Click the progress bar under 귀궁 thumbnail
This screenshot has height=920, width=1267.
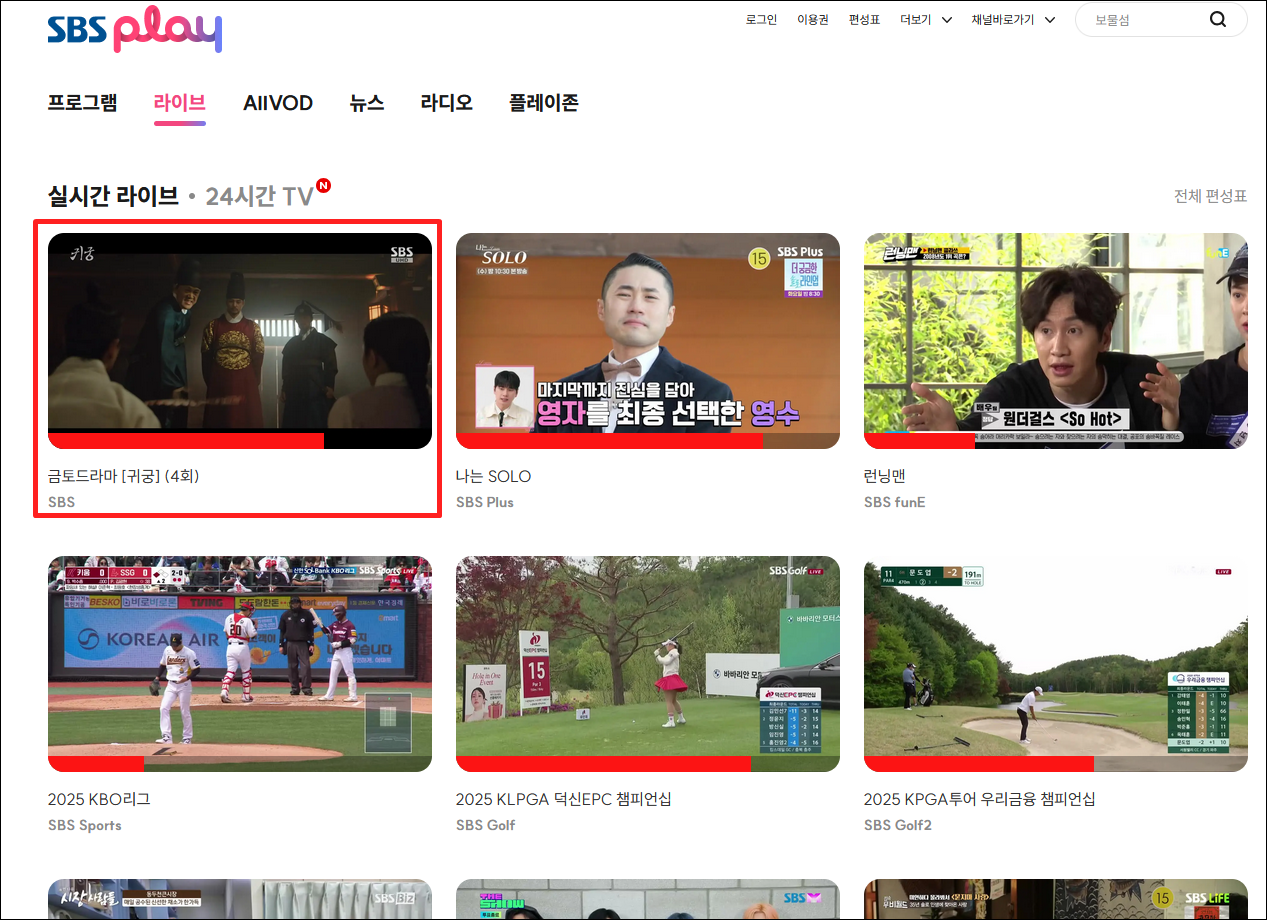[x=240, y=441]
